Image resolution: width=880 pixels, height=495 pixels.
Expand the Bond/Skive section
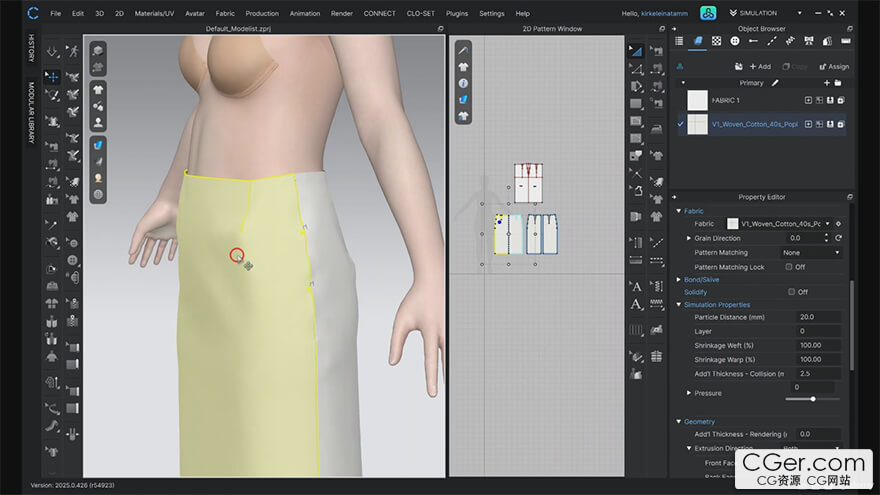679,280
